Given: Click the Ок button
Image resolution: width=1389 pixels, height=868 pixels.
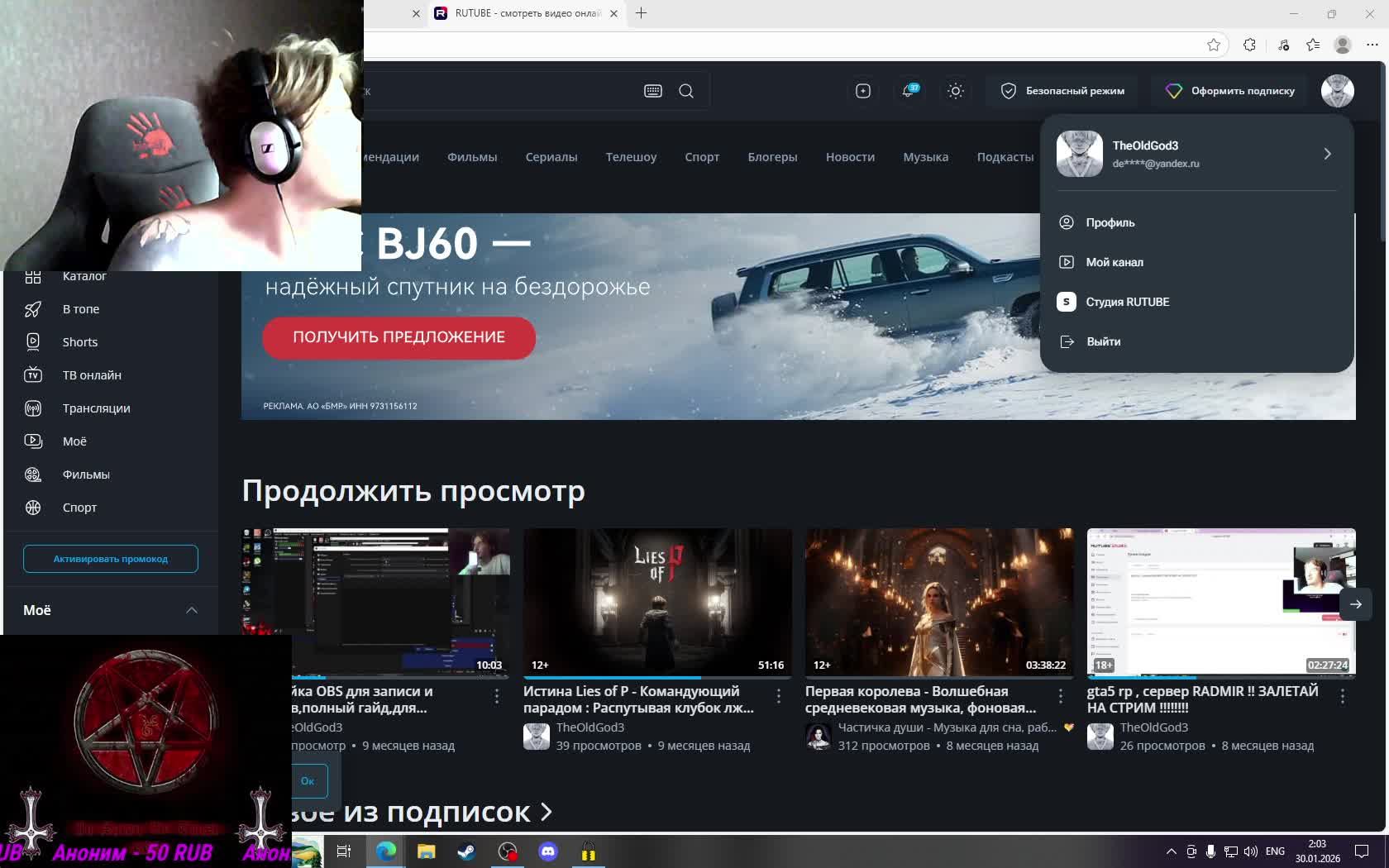Looking at the screenshot, I should pyautogui.click(x=308, y=780).
